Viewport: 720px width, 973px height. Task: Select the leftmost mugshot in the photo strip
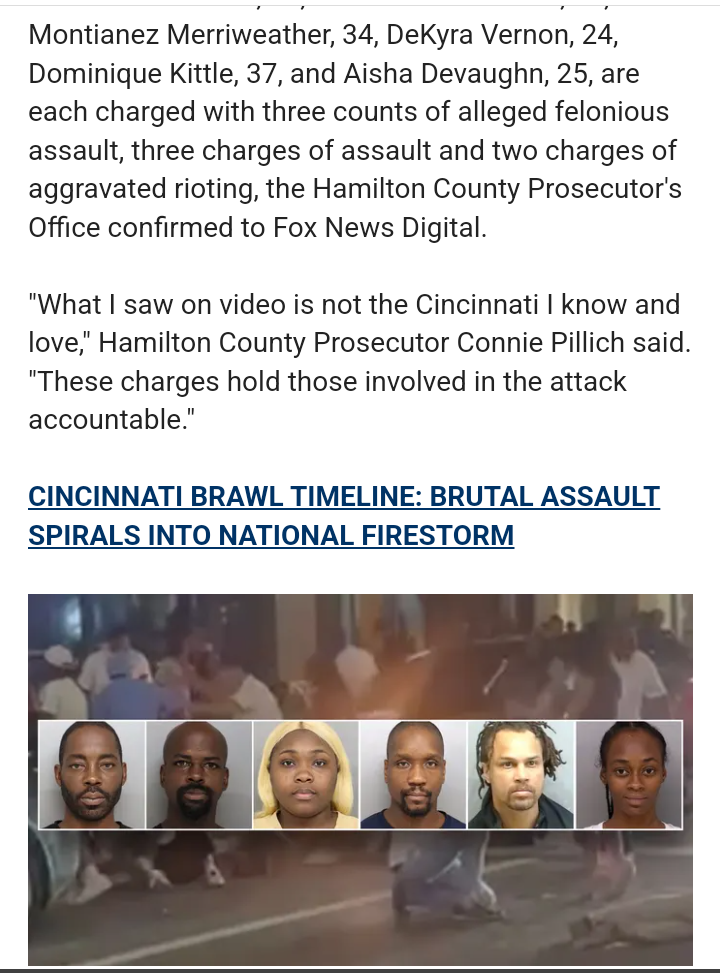point(92,774)
